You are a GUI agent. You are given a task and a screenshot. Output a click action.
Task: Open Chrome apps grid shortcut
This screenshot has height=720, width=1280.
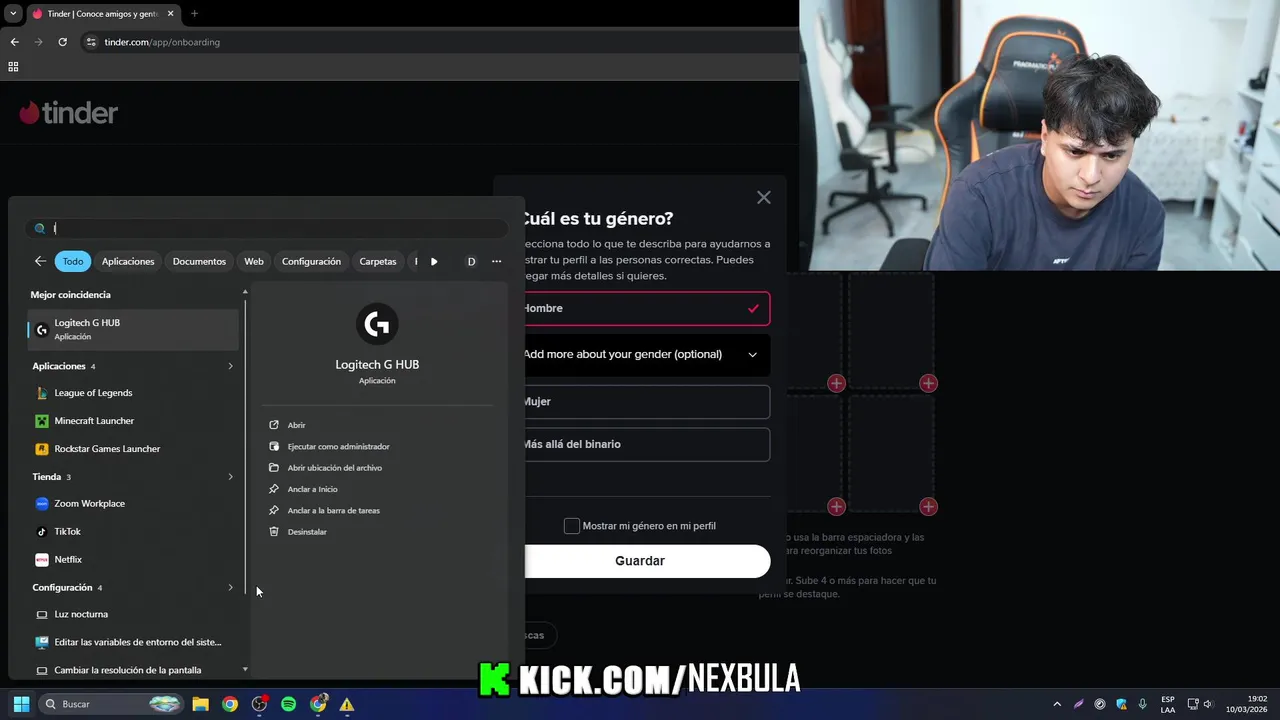(13, 67)
